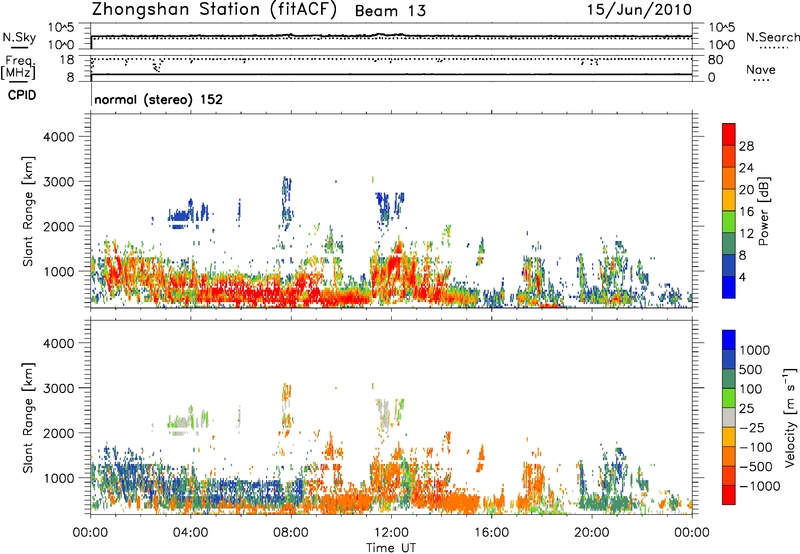The image size is (800, 554).
Task: Click the 80 Nave tick label
Action: pos(715,60)
